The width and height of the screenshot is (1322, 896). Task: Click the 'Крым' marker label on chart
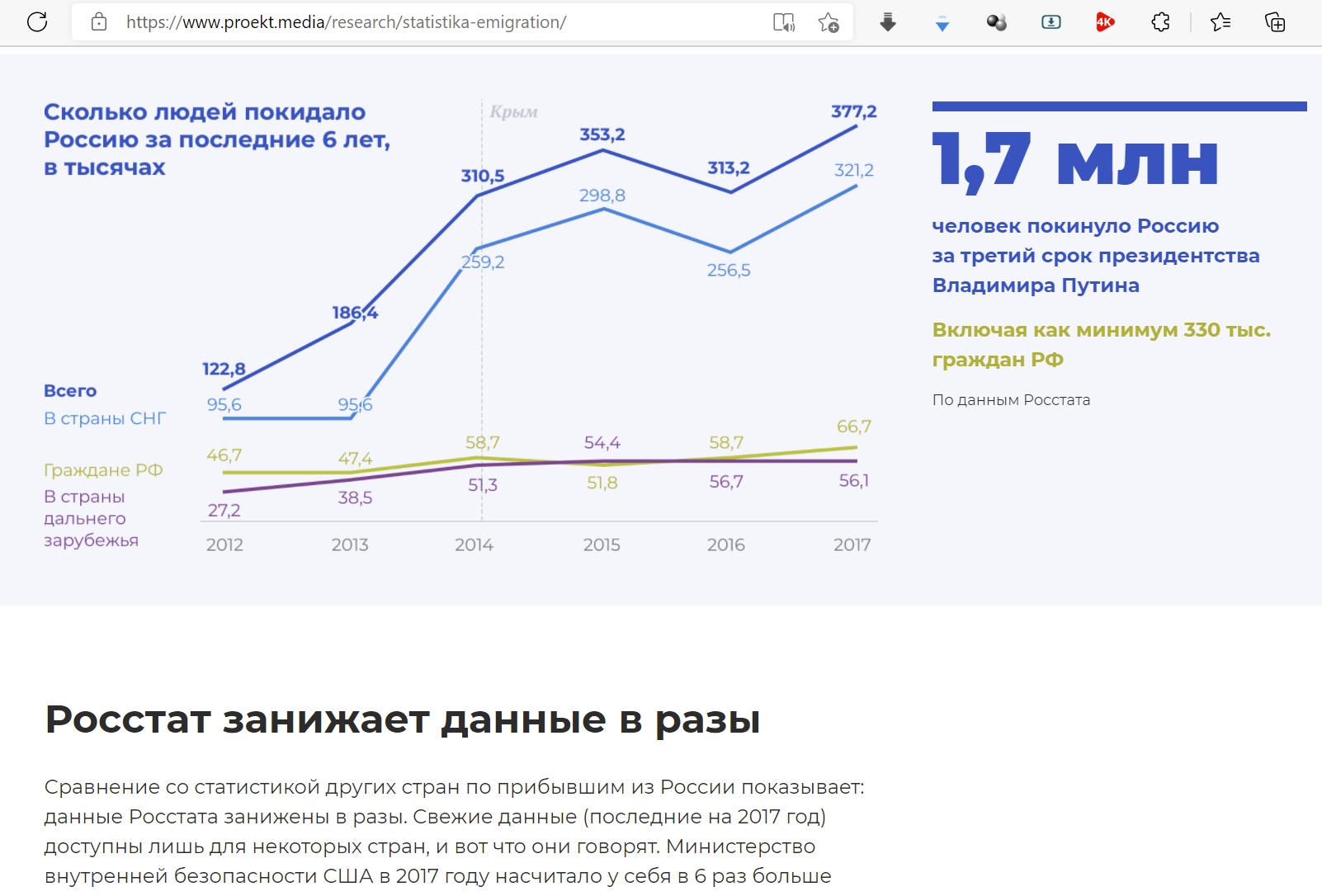[x=513, y=111]
